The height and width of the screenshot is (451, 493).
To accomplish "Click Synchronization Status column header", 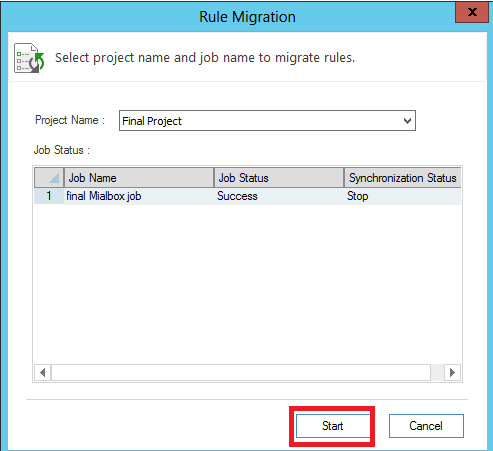I will tap(403, 178).
